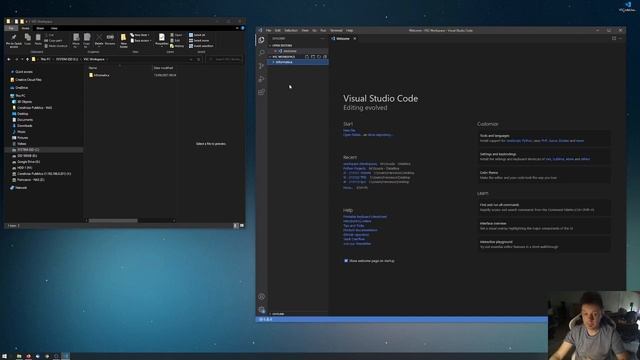Click Split Editor icon in VS Code
Viewport: 640px width, 360px height.
(x=614, y=38)
